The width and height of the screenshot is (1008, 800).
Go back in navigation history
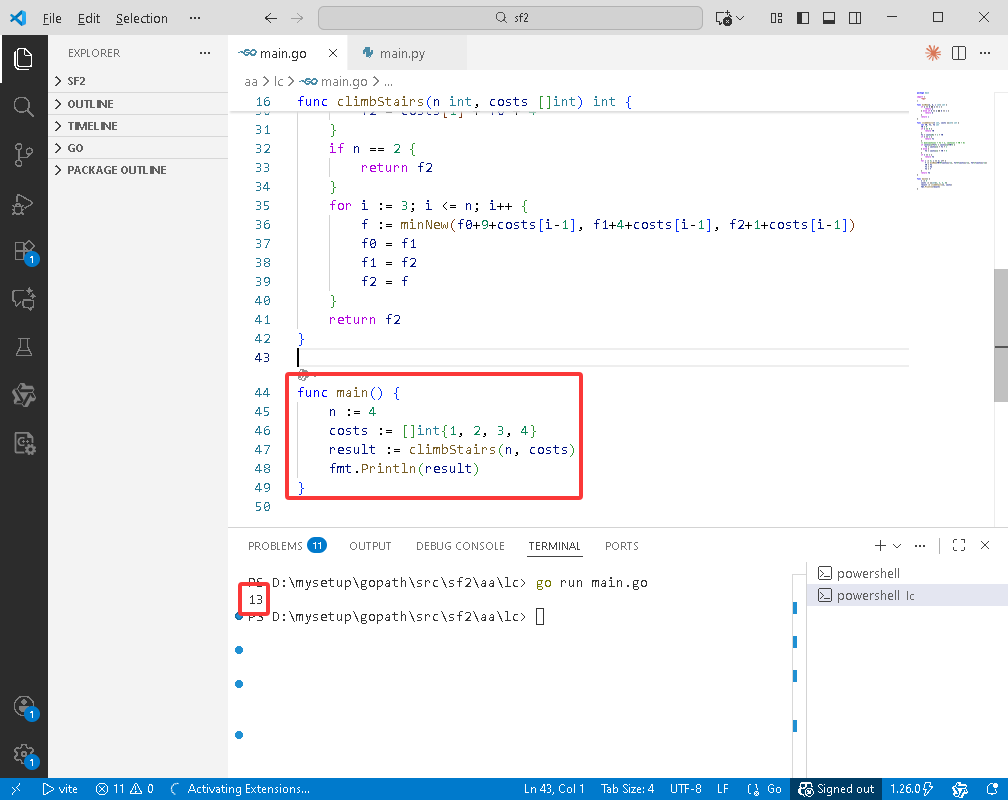[271, 18]
